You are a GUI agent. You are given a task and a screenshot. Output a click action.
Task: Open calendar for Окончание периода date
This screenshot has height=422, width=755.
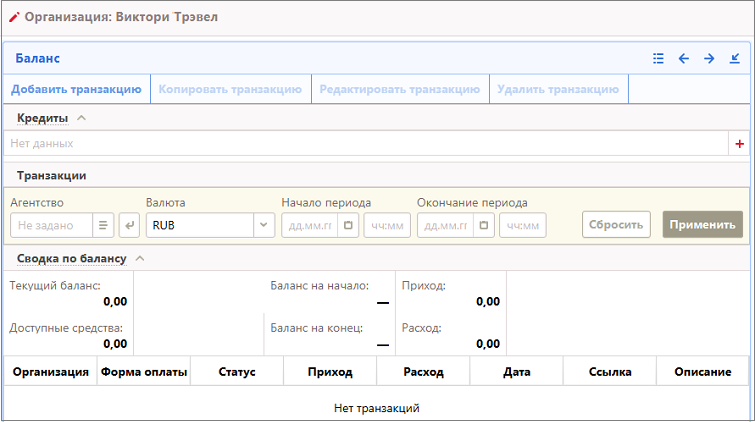(484, 225)
